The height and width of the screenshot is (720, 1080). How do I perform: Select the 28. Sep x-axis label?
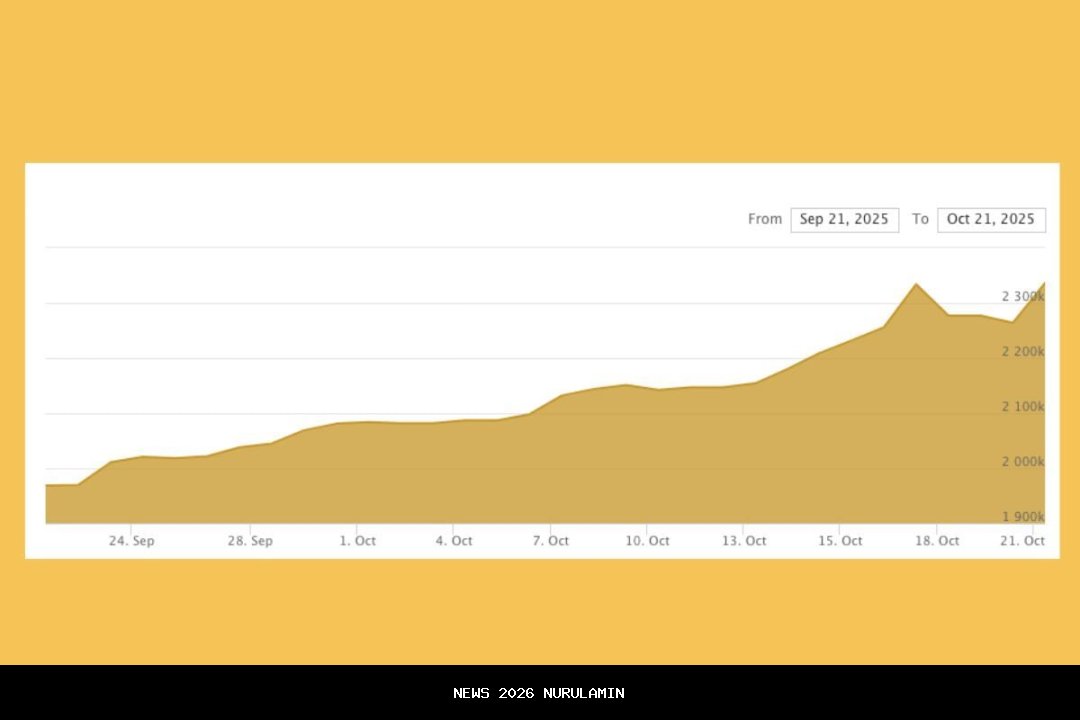pos(250,541)
